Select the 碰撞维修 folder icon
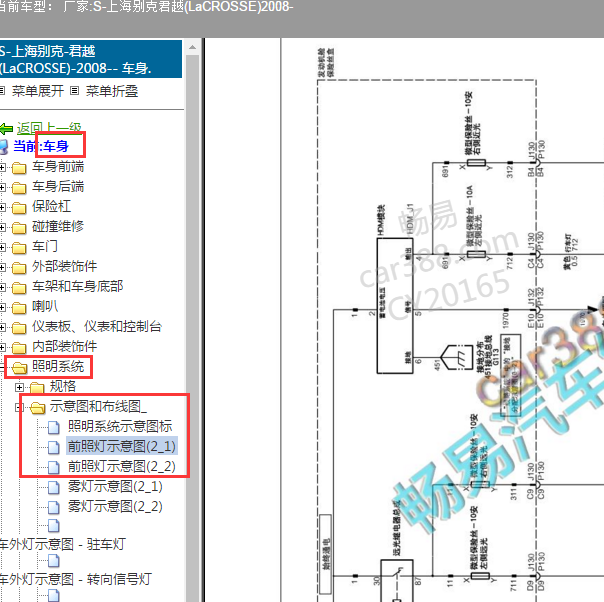The image size is (604, 602). pyautogui.click(x=19, y=228)
